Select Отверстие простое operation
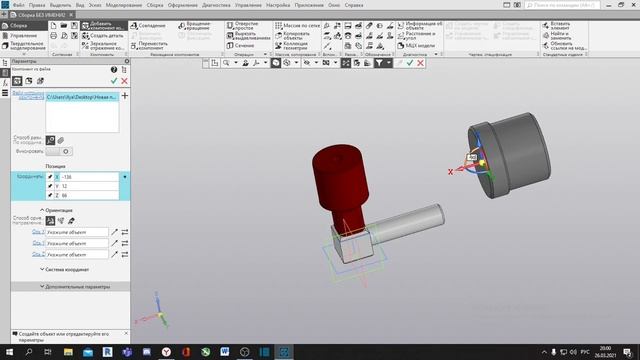This screenshot has width=640, height=360. pyautogui.click(x=243, y=26)
